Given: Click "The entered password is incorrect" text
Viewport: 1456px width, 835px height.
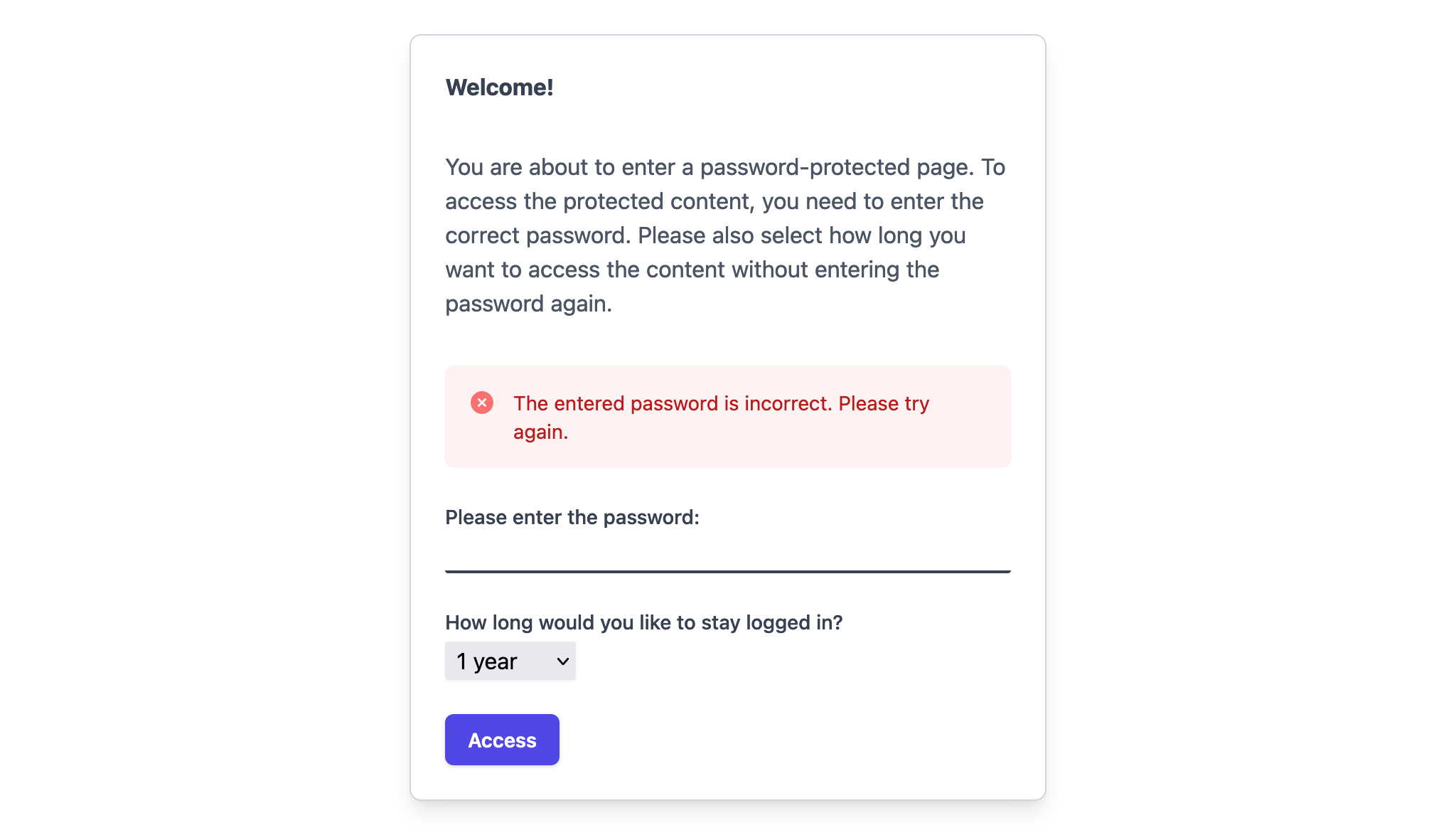Looking at the screenshot, I should tap(673, 403).
